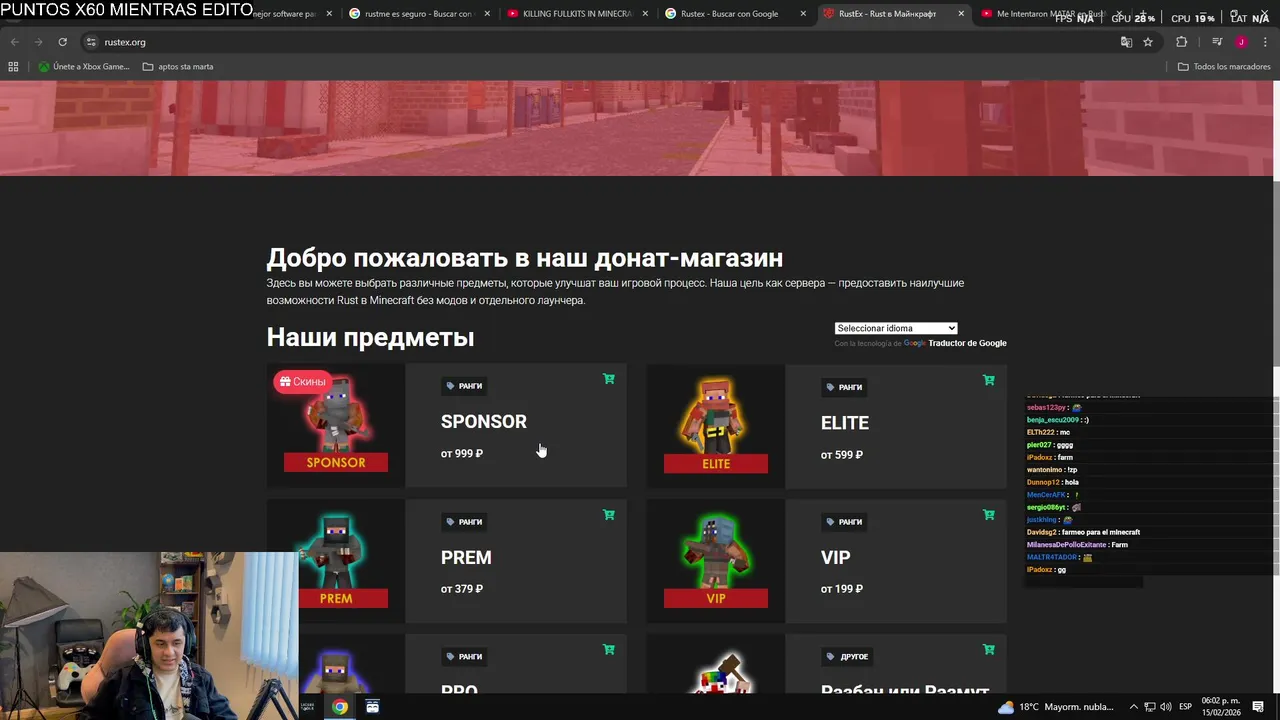Click the РАНГИ tag on ELITE card

click(844, 387)
